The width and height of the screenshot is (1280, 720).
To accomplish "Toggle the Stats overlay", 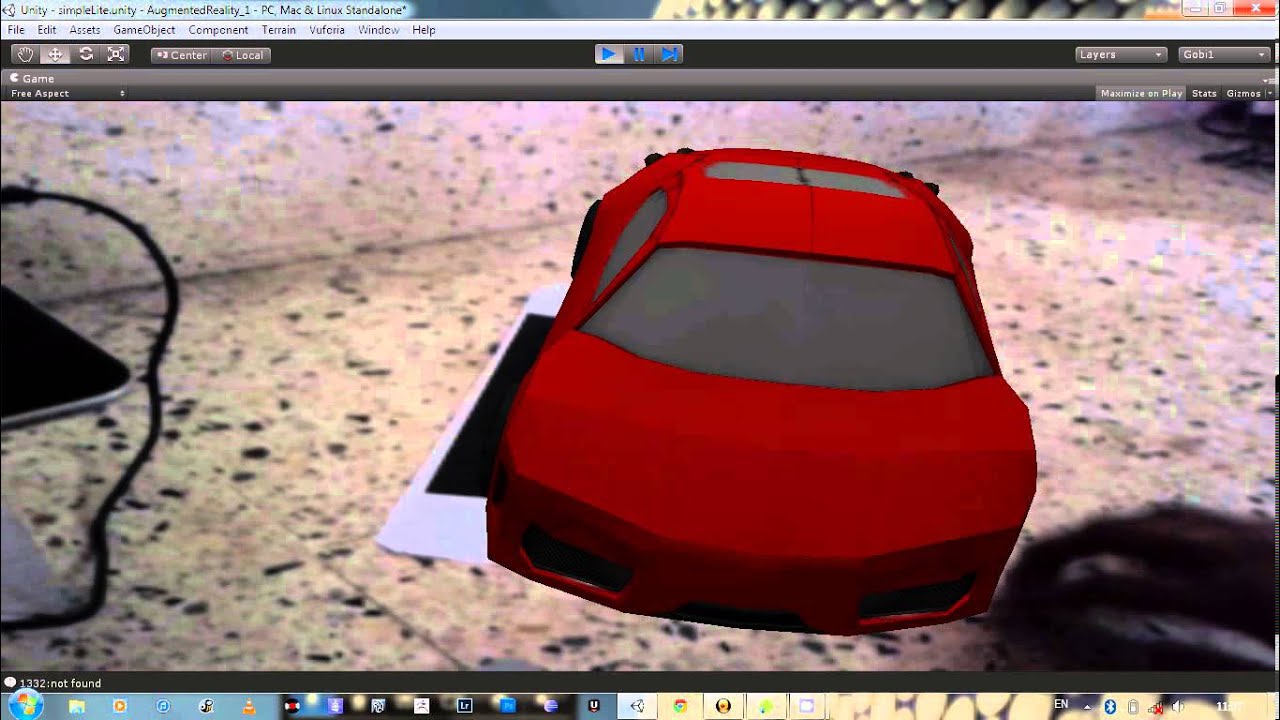I will 1204,93.
